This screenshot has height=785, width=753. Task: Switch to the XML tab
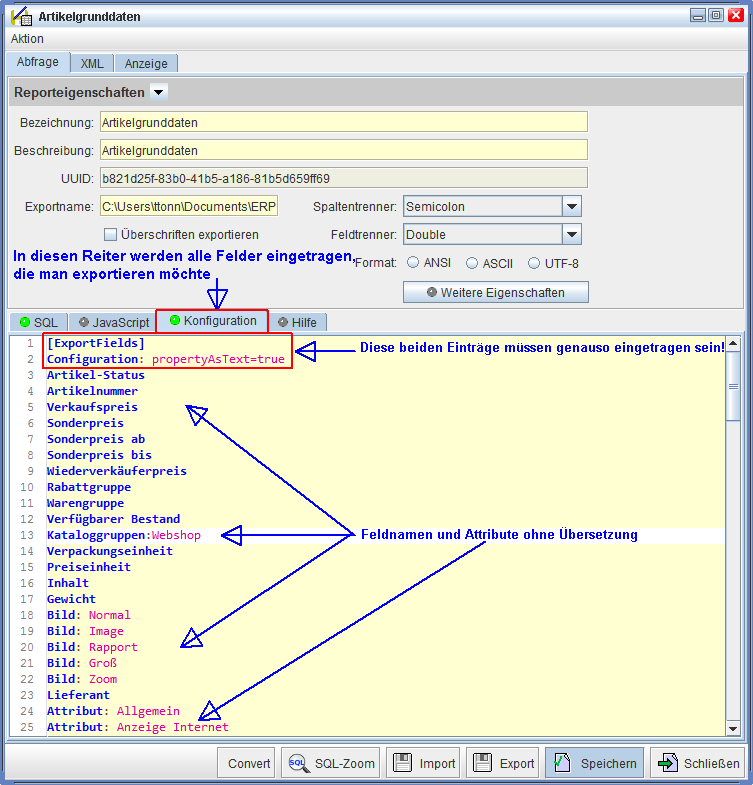(92, 63)
